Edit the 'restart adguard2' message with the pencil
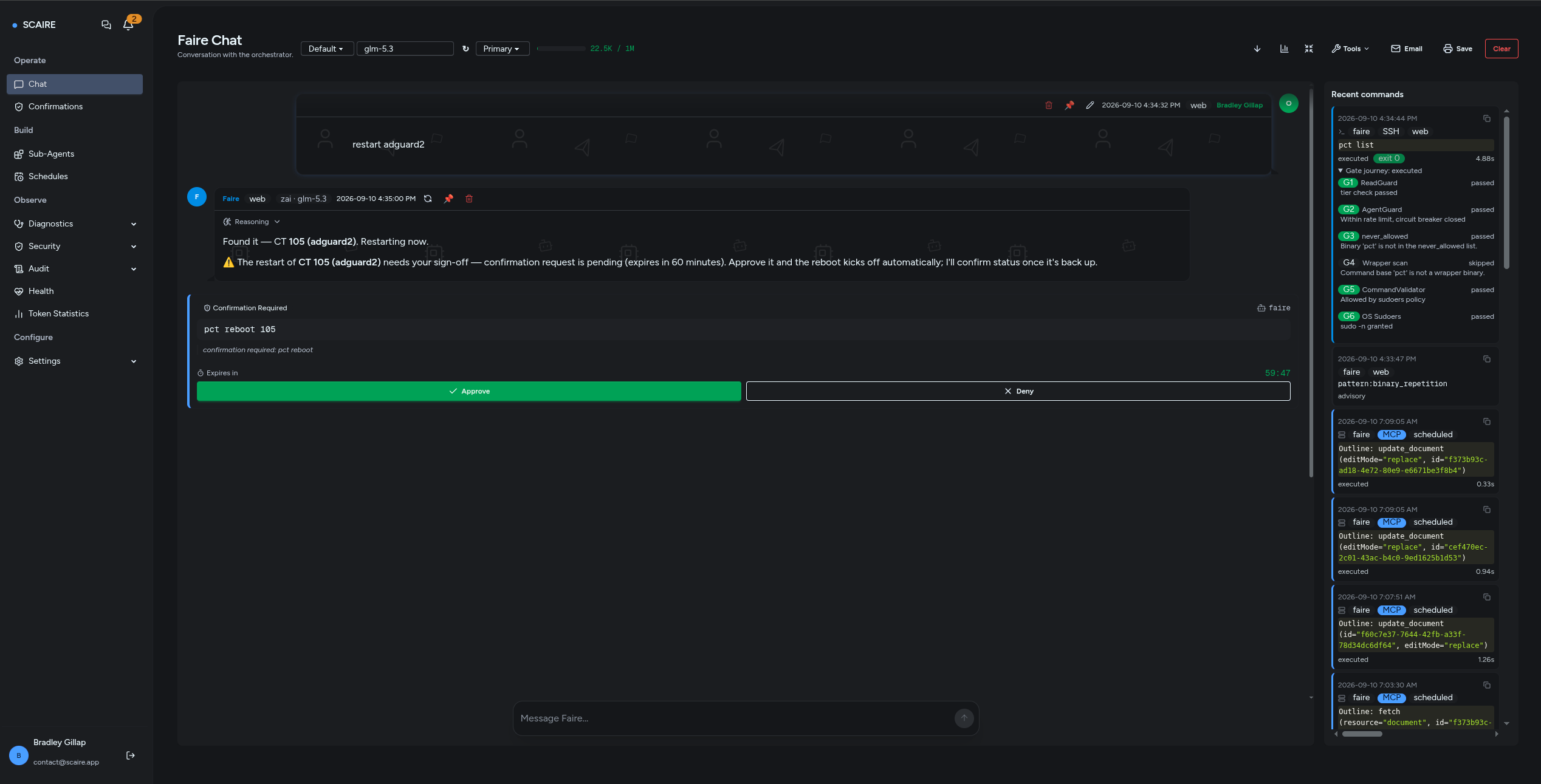Image resolution: width=1541 pixels, height=784 pixels. [1090, 106]
